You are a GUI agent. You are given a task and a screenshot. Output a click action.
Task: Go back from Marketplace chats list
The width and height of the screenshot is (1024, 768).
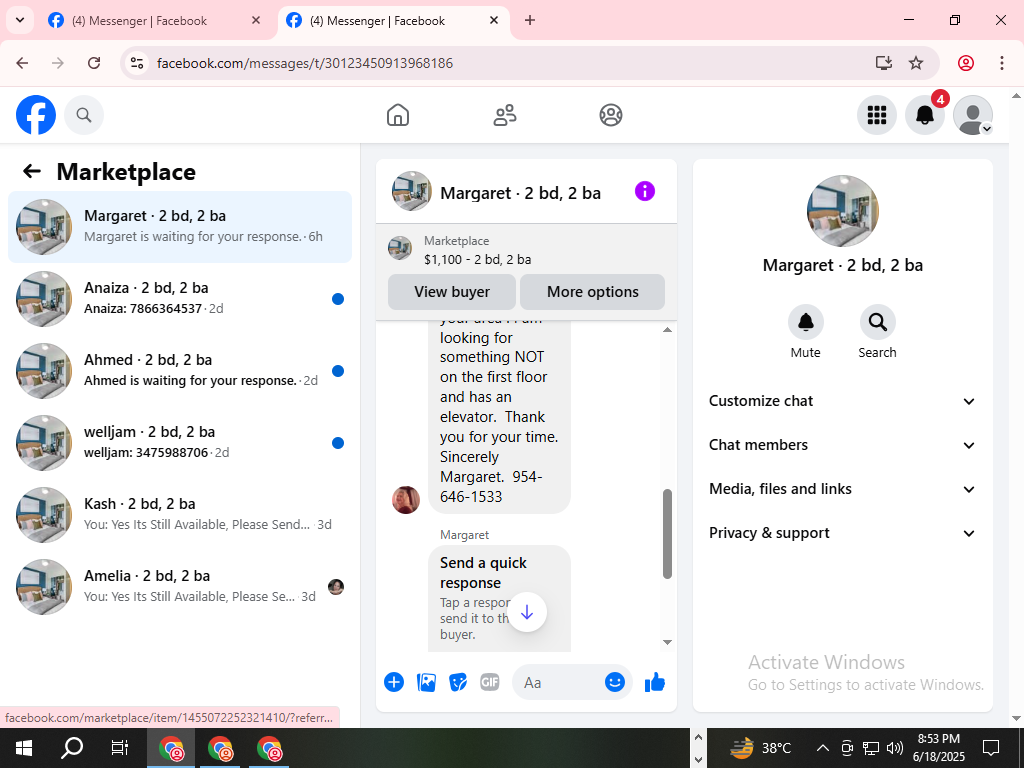pos(32,171)
